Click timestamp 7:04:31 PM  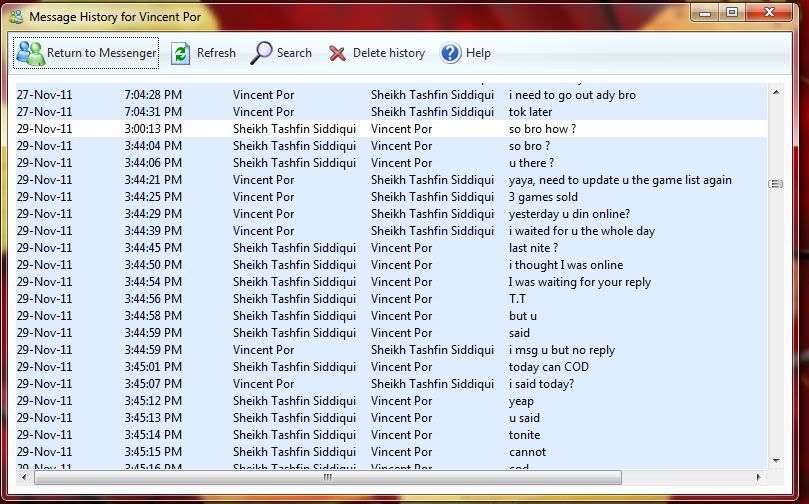153,112
